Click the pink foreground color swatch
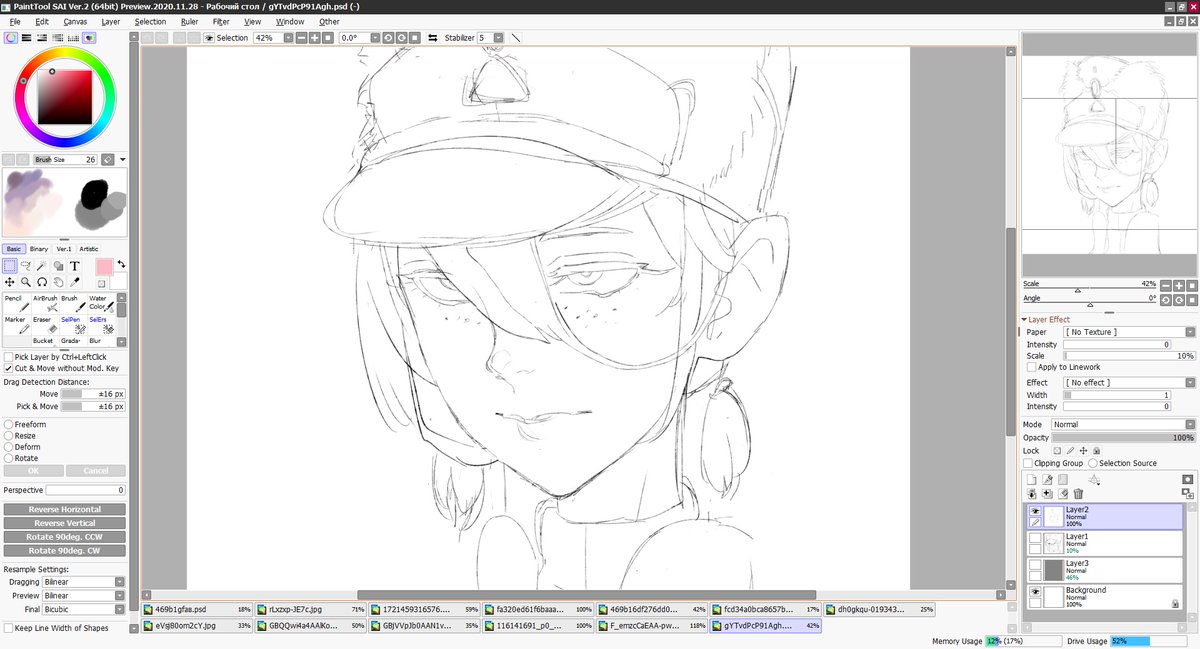1200x649 pixels. pyautogui.click(x=104, y=267)
